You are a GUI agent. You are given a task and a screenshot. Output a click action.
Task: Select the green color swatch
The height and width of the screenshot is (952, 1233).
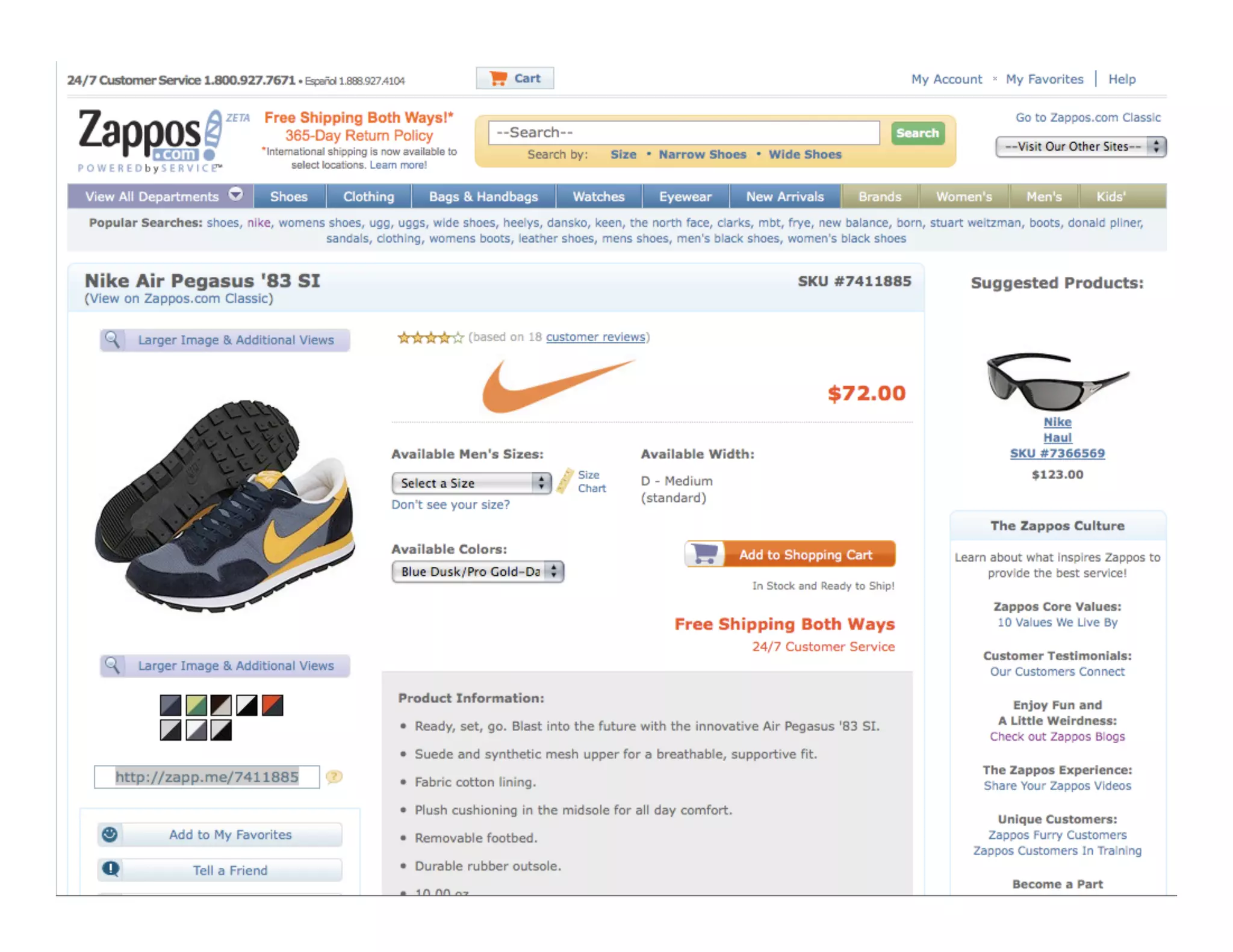pyautogui.click(x=196, y=705)
